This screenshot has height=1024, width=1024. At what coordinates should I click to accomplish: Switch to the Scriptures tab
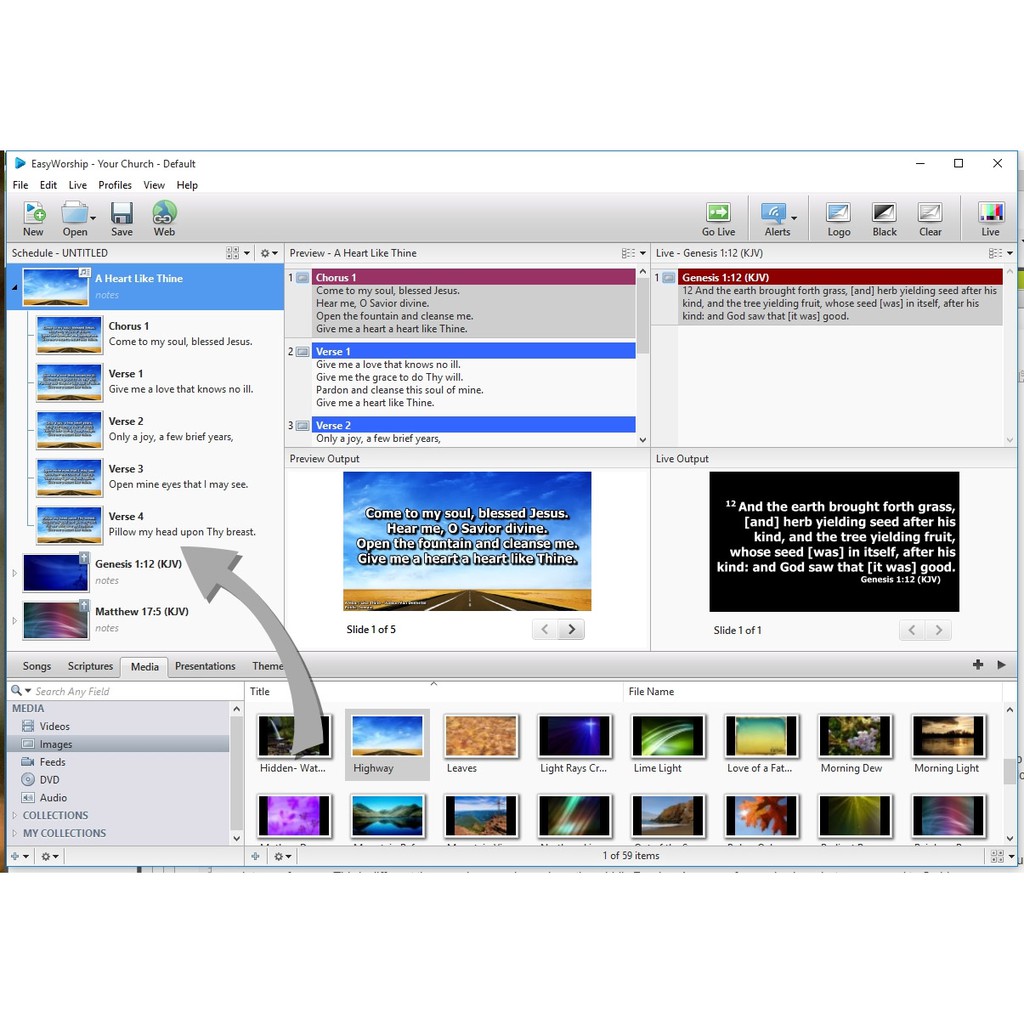[90, 666]
